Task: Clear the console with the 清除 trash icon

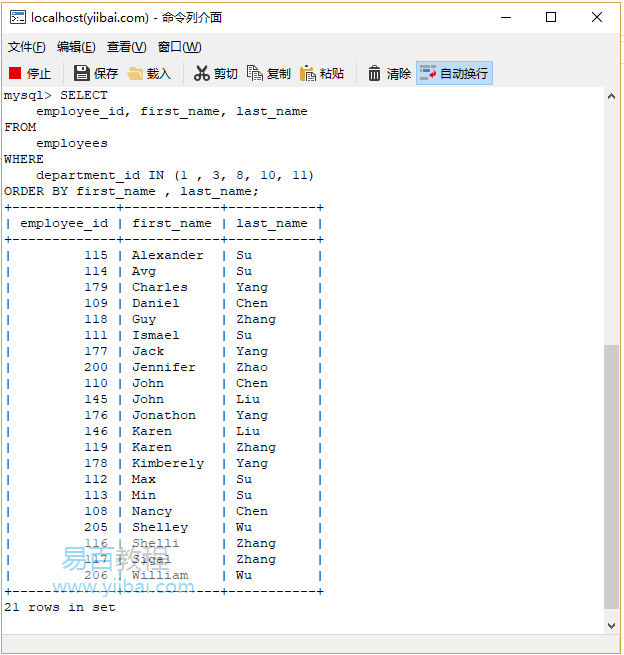Action: click(375, 73)
